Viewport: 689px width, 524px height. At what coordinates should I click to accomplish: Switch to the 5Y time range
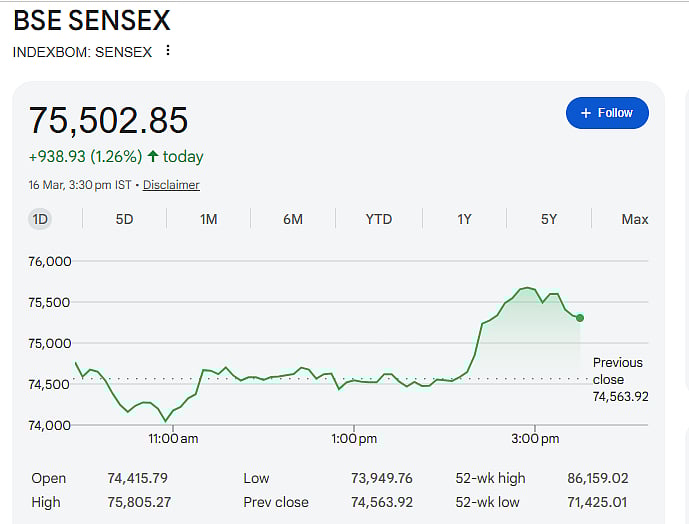(549, 219)
